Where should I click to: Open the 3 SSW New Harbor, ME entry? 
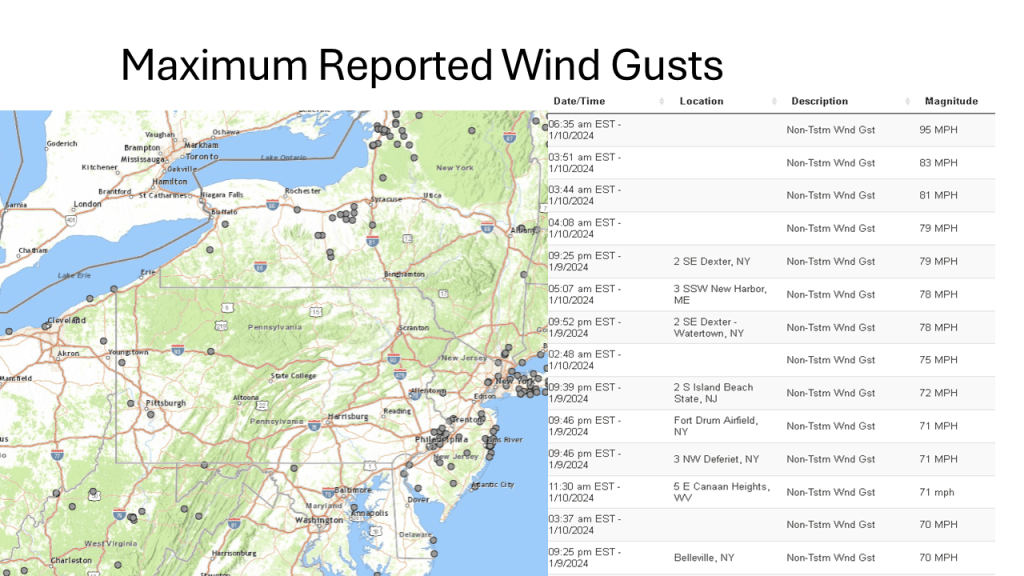coord(720,294)
